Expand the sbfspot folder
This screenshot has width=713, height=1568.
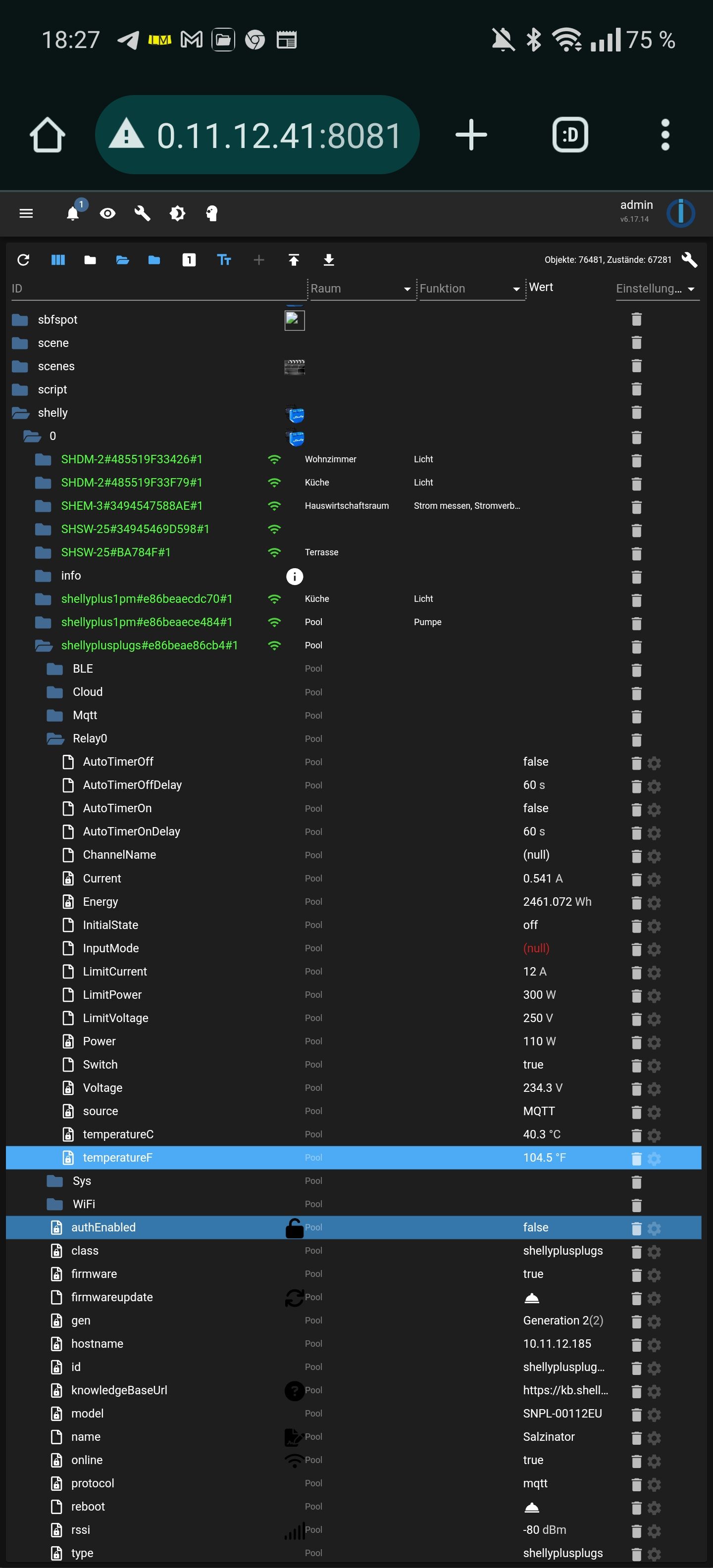click(20, 320)
